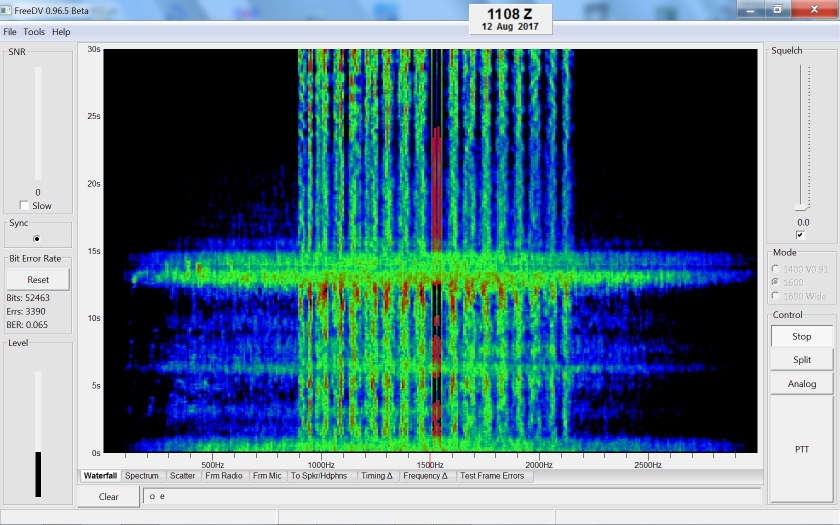Click the text field beside Clear

pos(450,496)
